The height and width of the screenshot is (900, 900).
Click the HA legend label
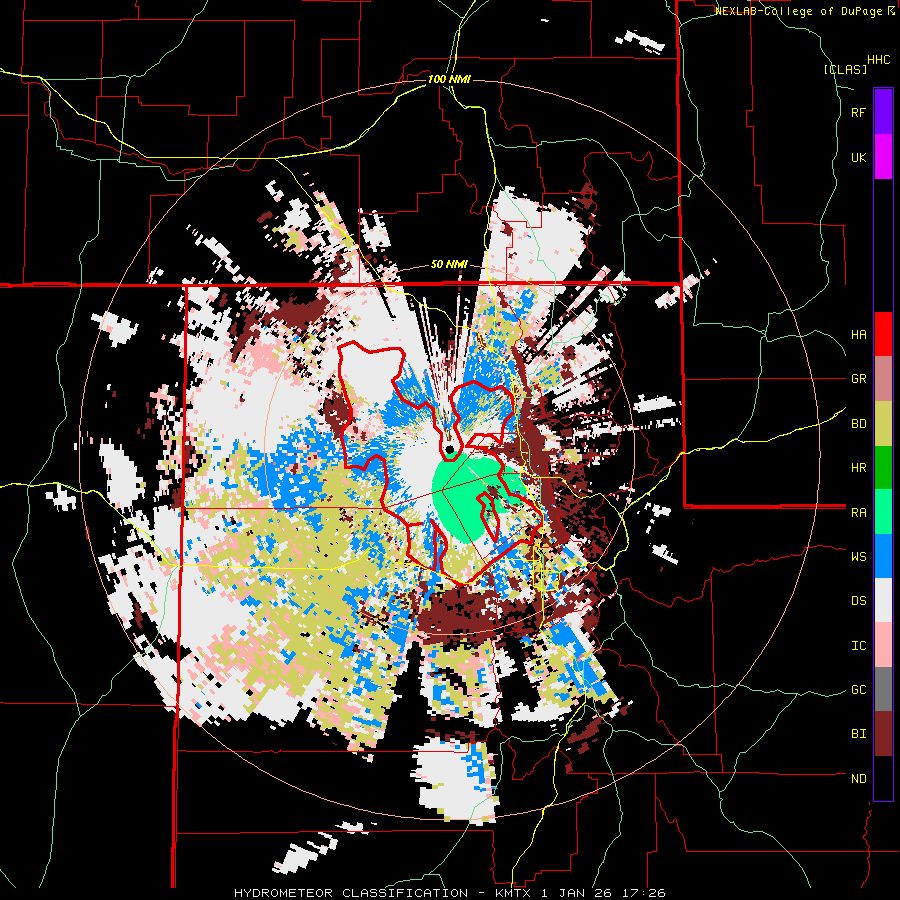858,335
